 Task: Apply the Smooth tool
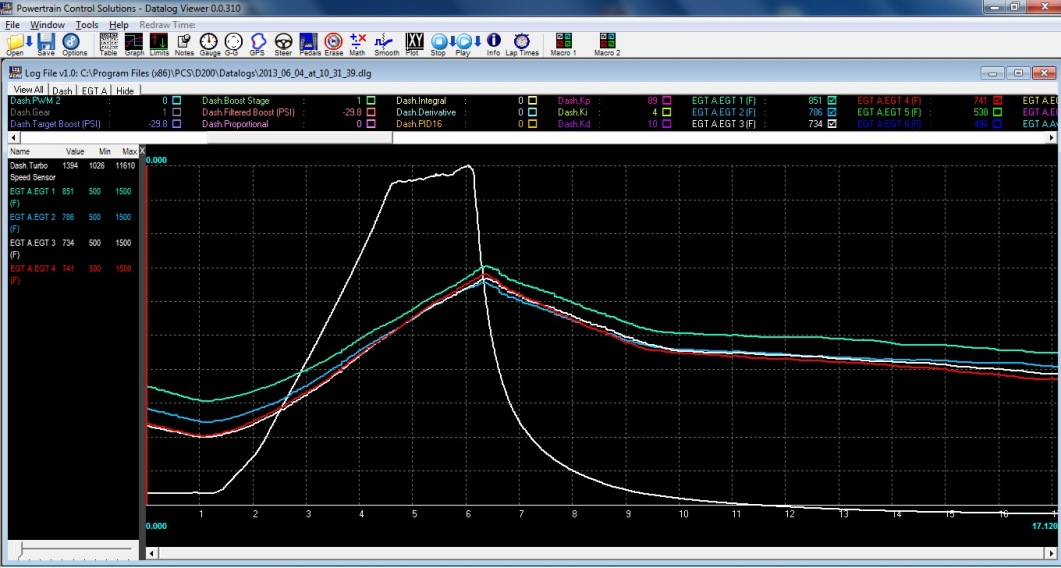pyautogui.click(x=386, y=43)
